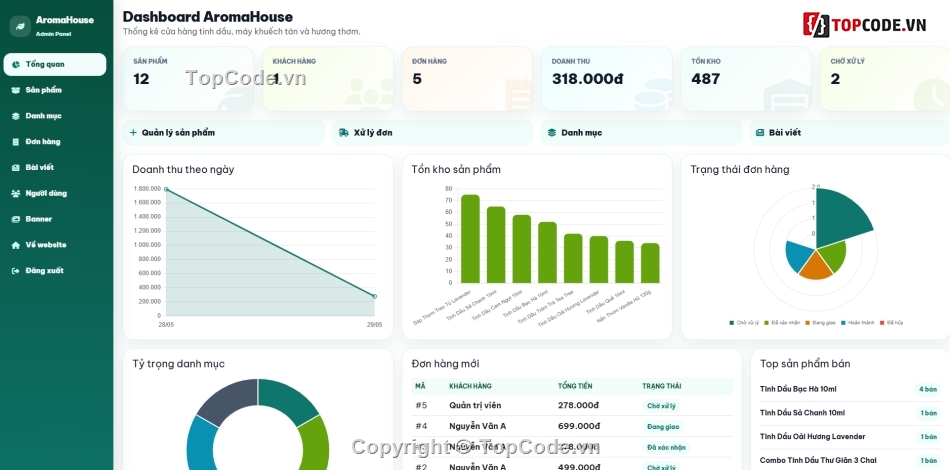Click the Chờ xử lý badge for order #5

click(661, 406)
